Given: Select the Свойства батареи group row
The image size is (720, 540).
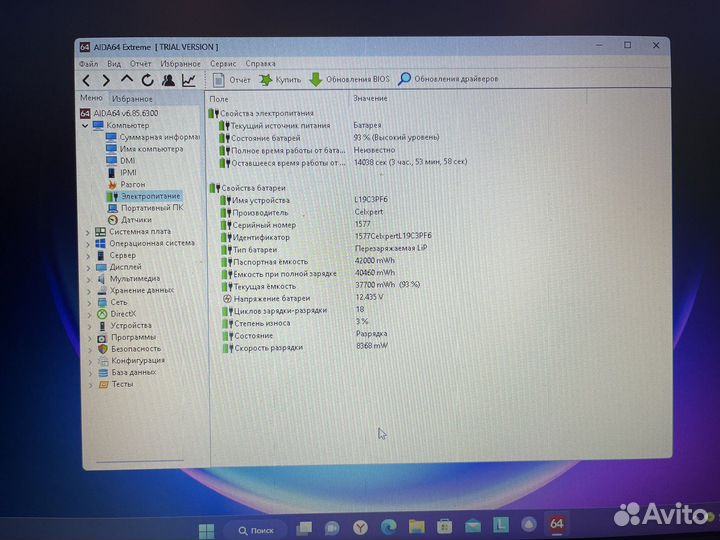Looking at the screenshot, I should click(x=248, y=188).
